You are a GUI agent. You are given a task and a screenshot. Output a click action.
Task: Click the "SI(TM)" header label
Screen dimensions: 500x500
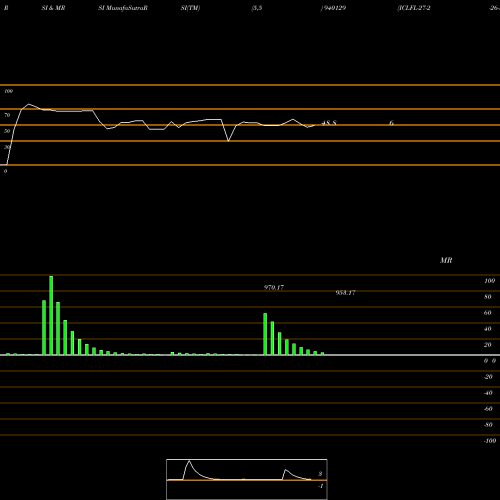[x=190, y=8]
